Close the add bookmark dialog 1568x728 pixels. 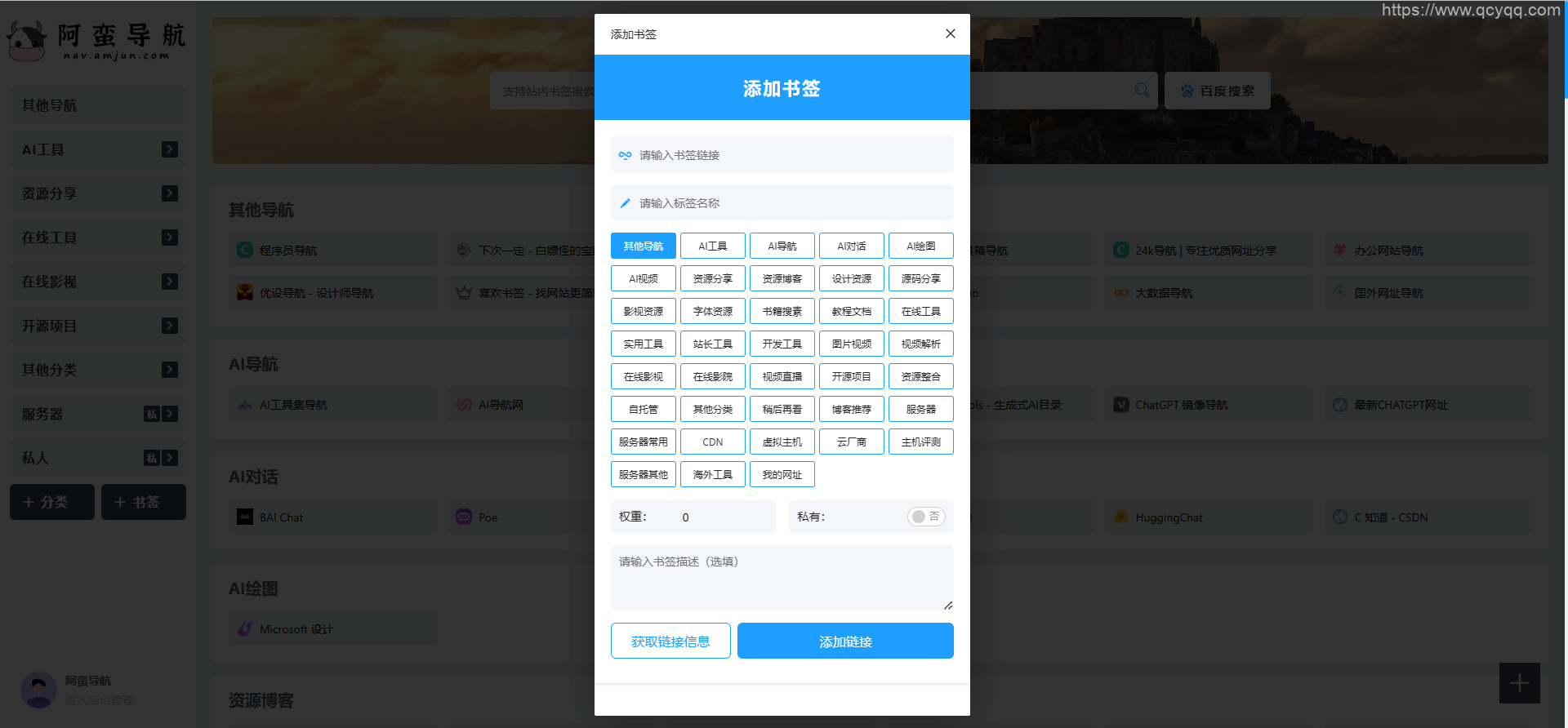pos(950,33)
